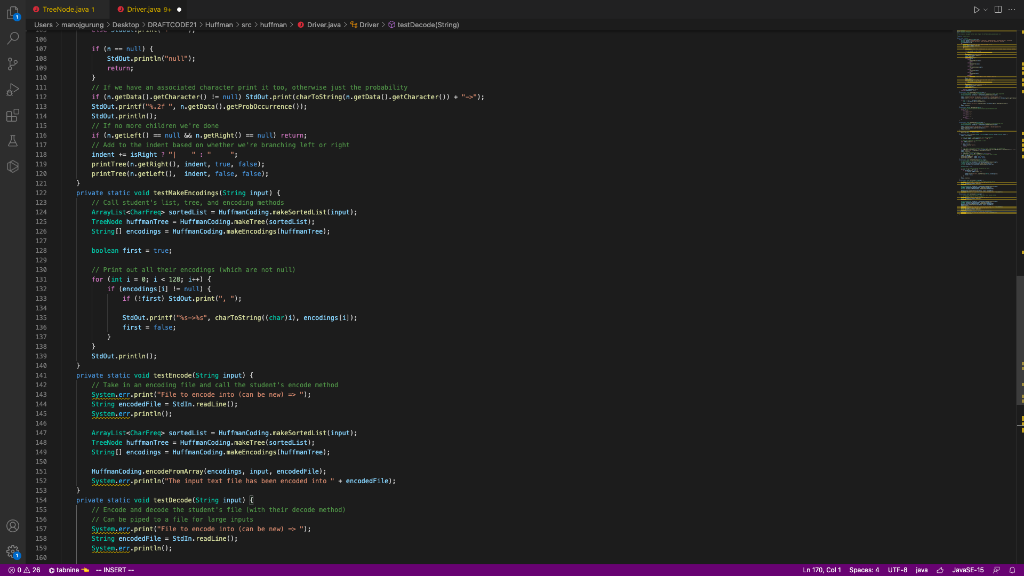
Task: Click the vertical scrollbar thumb in the editor
Action: point(1019,340)
